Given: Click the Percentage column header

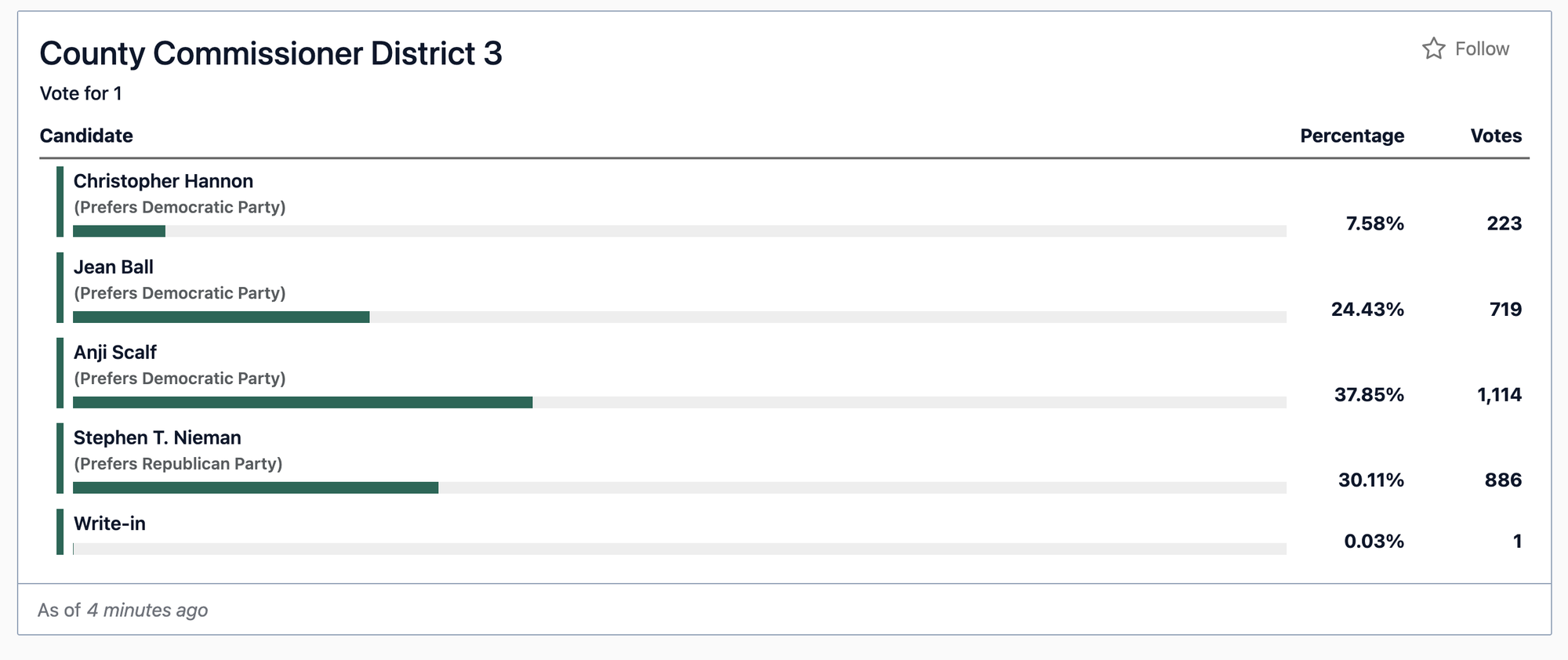Looking at the screenshot, I should coord(1352,136).
